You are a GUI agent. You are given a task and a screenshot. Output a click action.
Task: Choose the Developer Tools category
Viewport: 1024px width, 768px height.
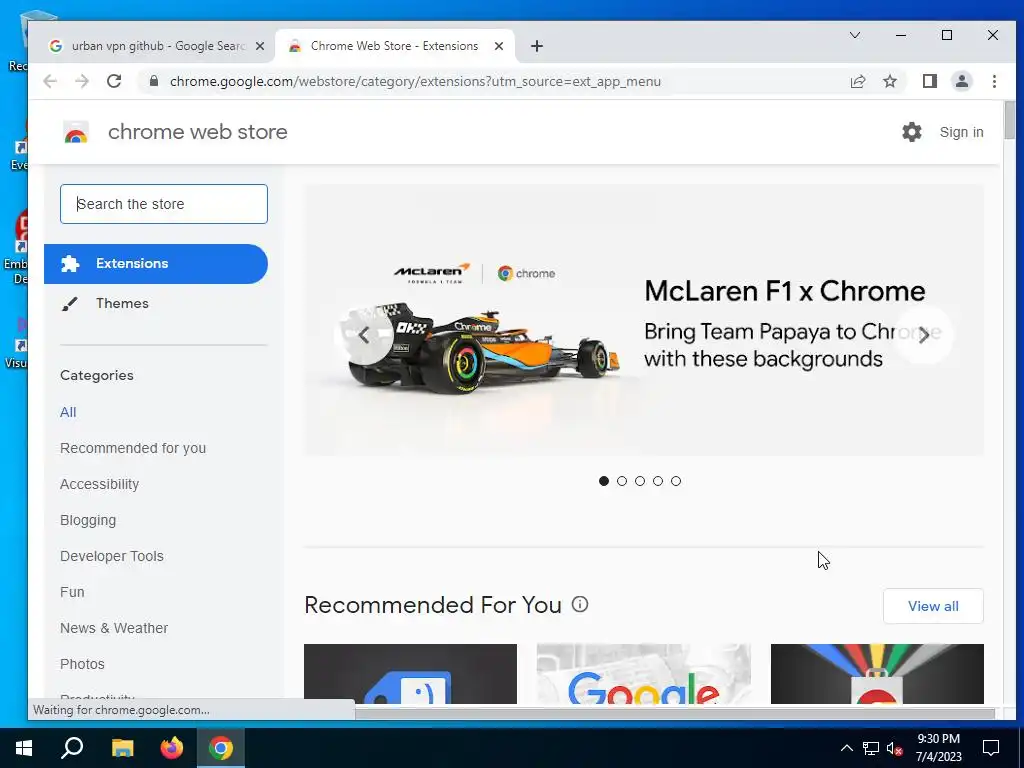point(112,556)
